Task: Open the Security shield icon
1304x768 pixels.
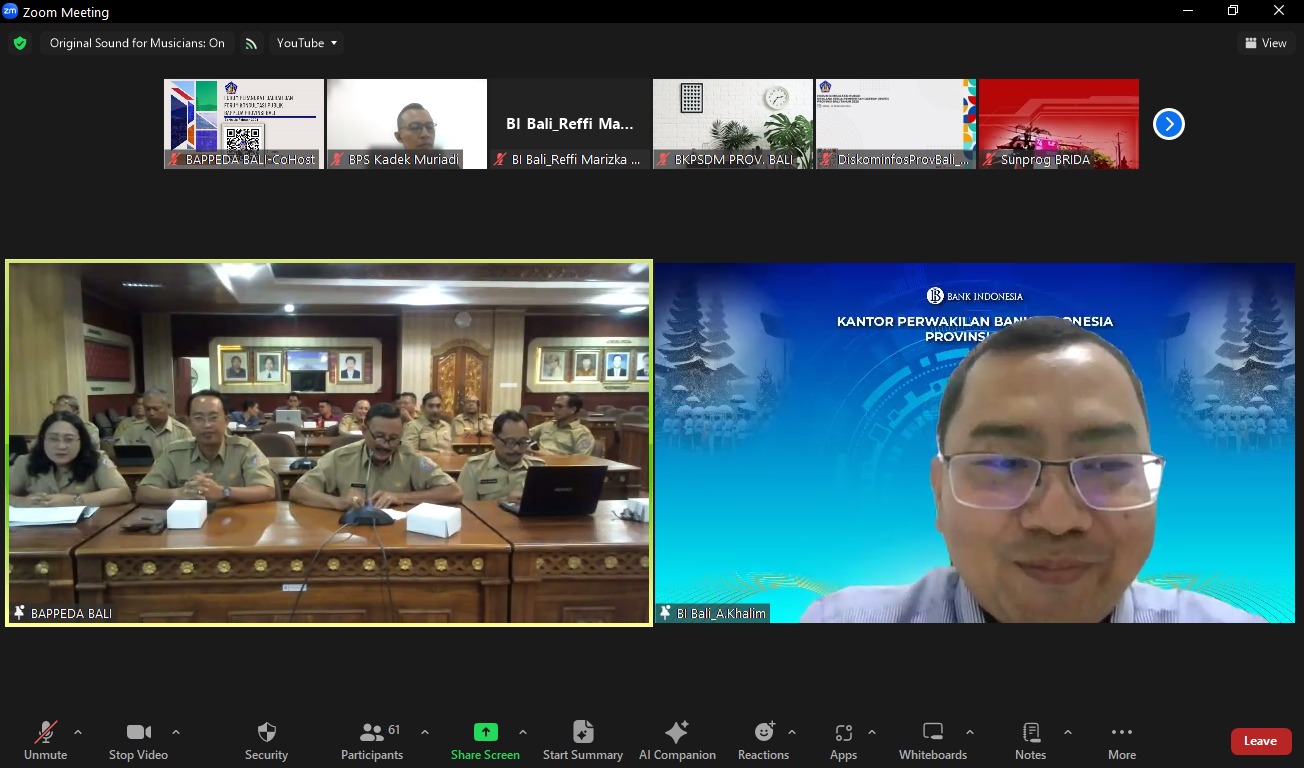Action: tap(265, 733)
